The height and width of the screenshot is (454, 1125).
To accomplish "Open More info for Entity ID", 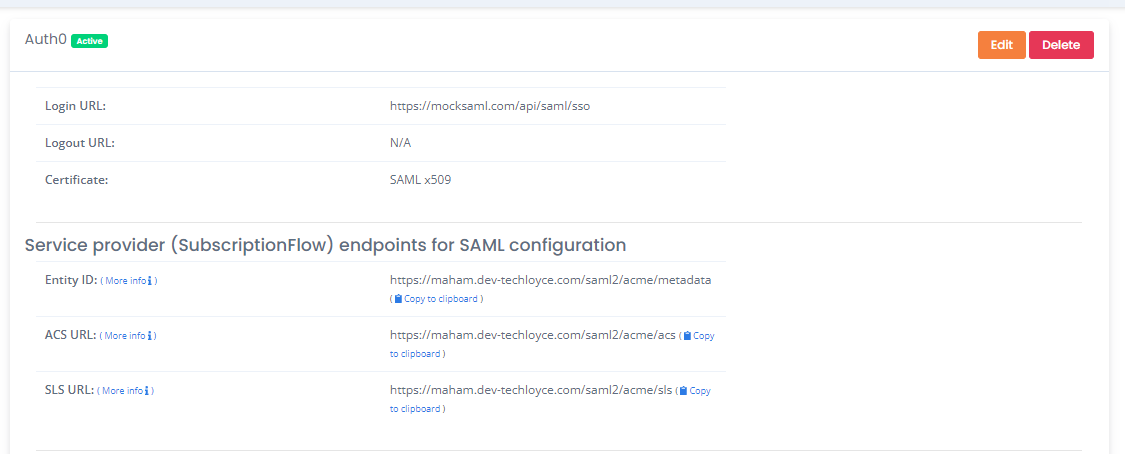I will click(x=126, y=281).
